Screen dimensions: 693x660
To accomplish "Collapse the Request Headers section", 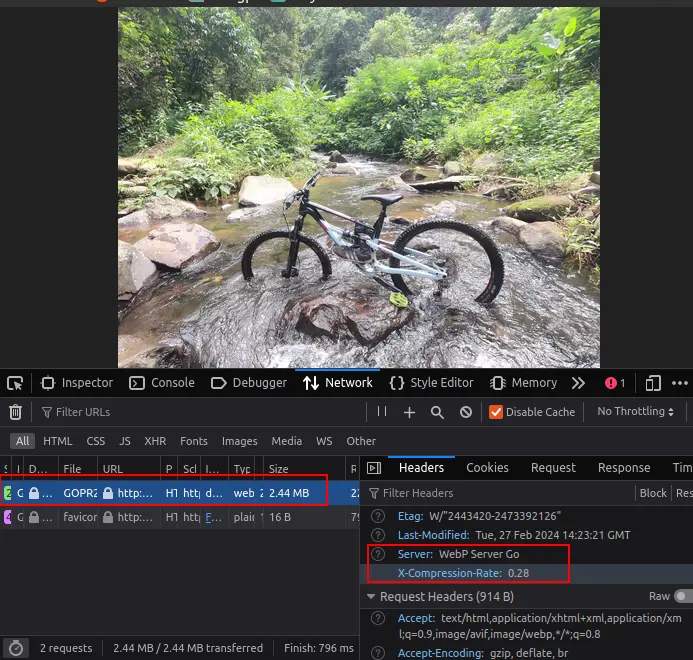I will [x=371, y=597].
